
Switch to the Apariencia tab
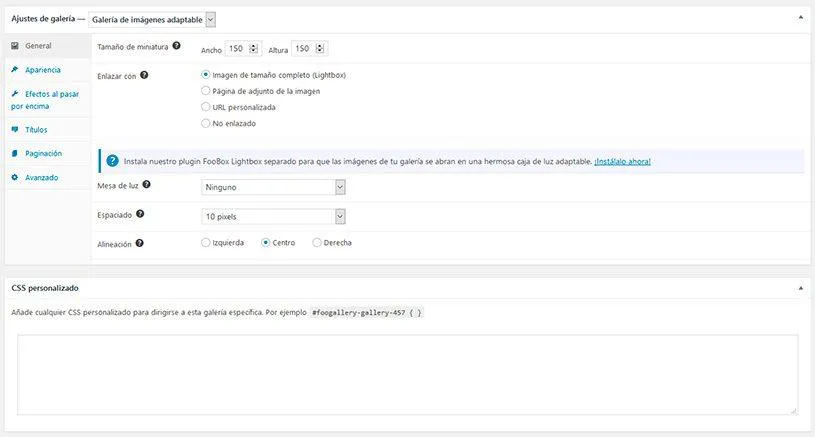[43, 70]
